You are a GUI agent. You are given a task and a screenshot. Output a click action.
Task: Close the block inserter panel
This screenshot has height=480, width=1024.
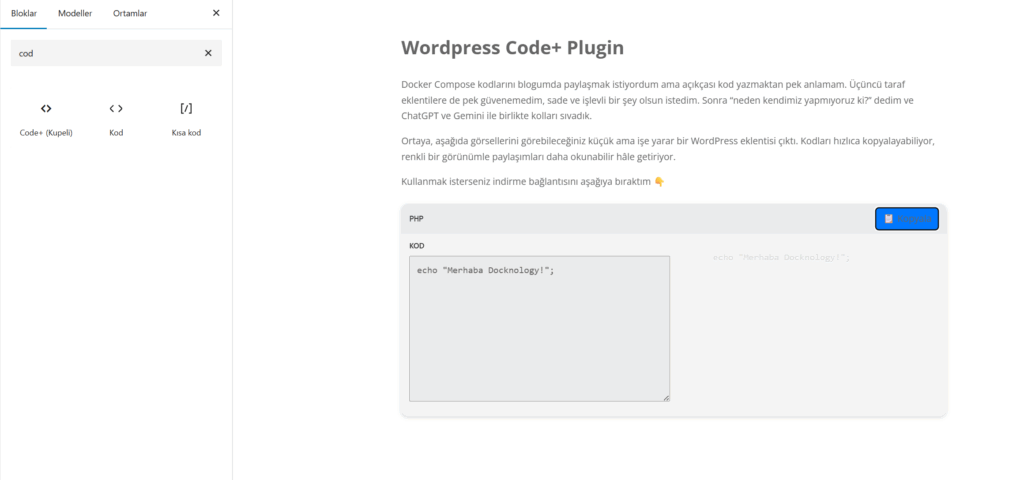pos(216,13)
